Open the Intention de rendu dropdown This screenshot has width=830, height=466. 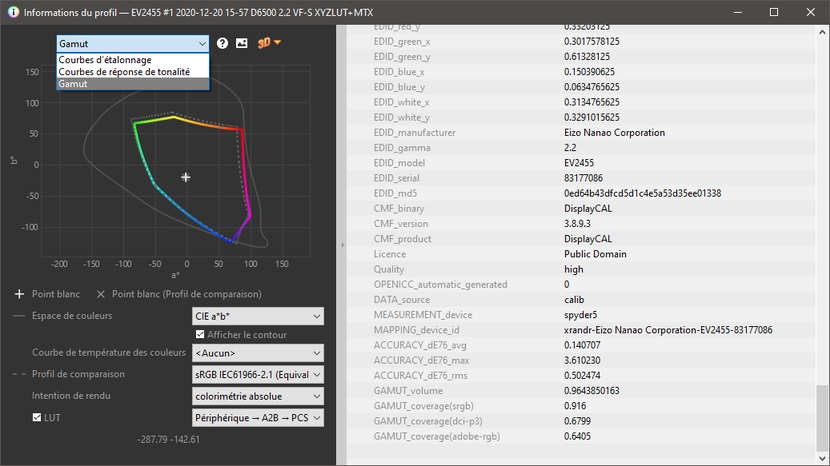pyautogui.click(x=259, y=395)
